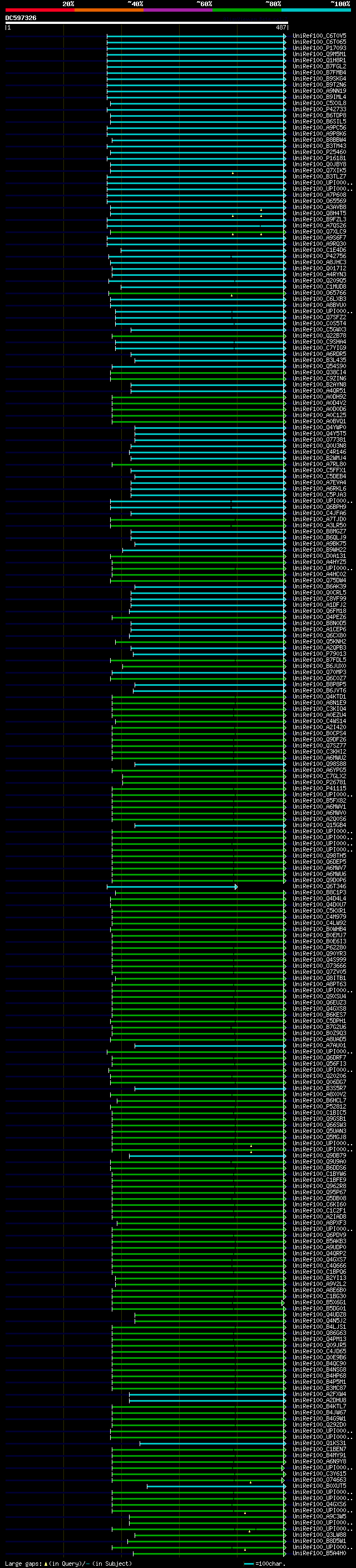Open hit UniRef100_P17093
This screenshot has width=356, height=1568.
[x=319, y=48]
